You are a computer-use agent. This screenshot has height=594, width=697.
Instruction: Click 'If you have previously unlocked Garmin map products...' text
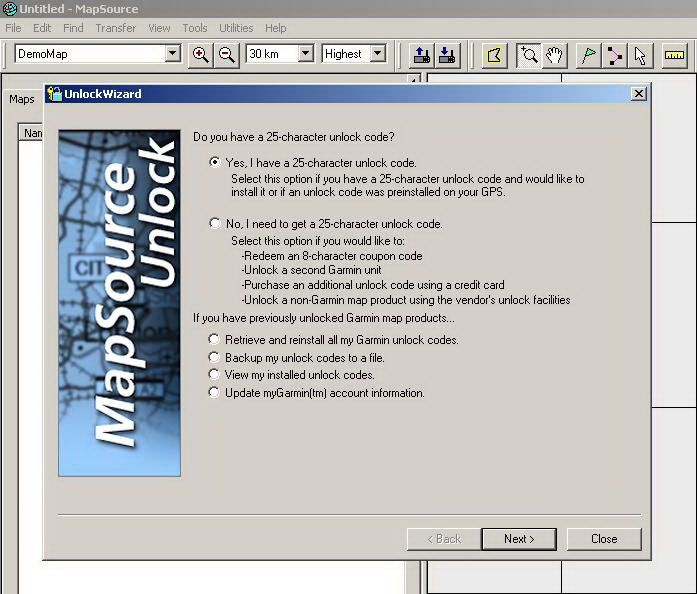pos(324,318)
